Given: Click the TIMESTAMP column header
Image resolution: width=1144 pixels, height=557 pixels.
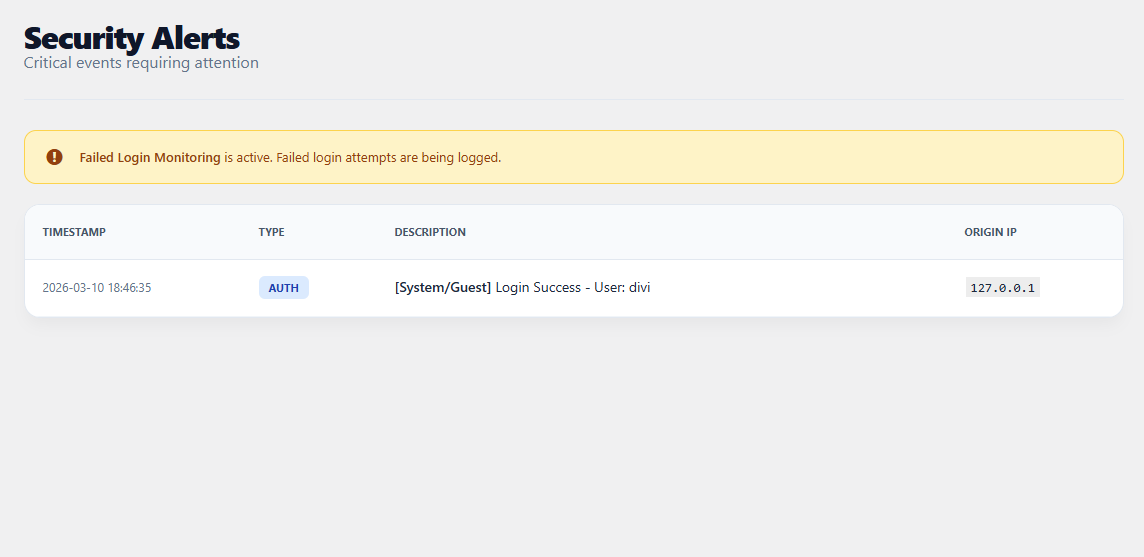Looking at the screenshot, I should tap(74, 232).
